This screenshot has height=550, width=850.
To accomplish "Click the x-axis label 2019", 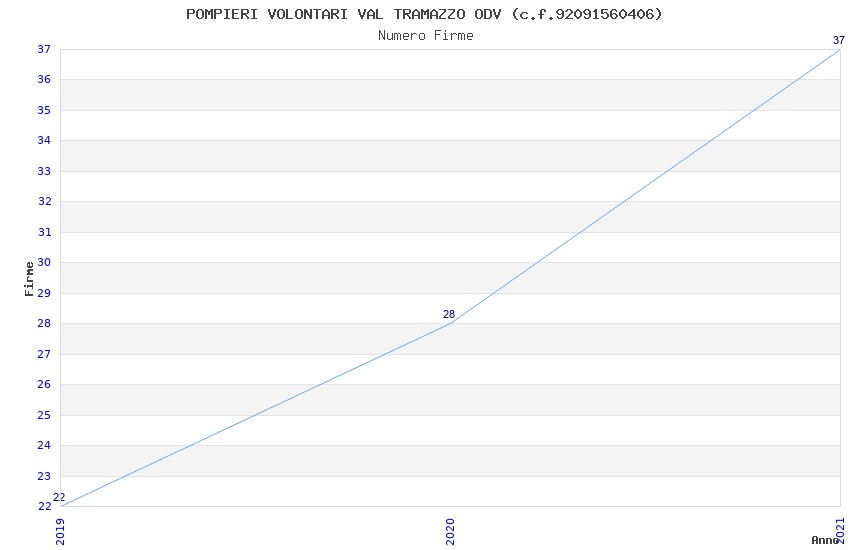I will pyautogui.click(x=60, y=532).
